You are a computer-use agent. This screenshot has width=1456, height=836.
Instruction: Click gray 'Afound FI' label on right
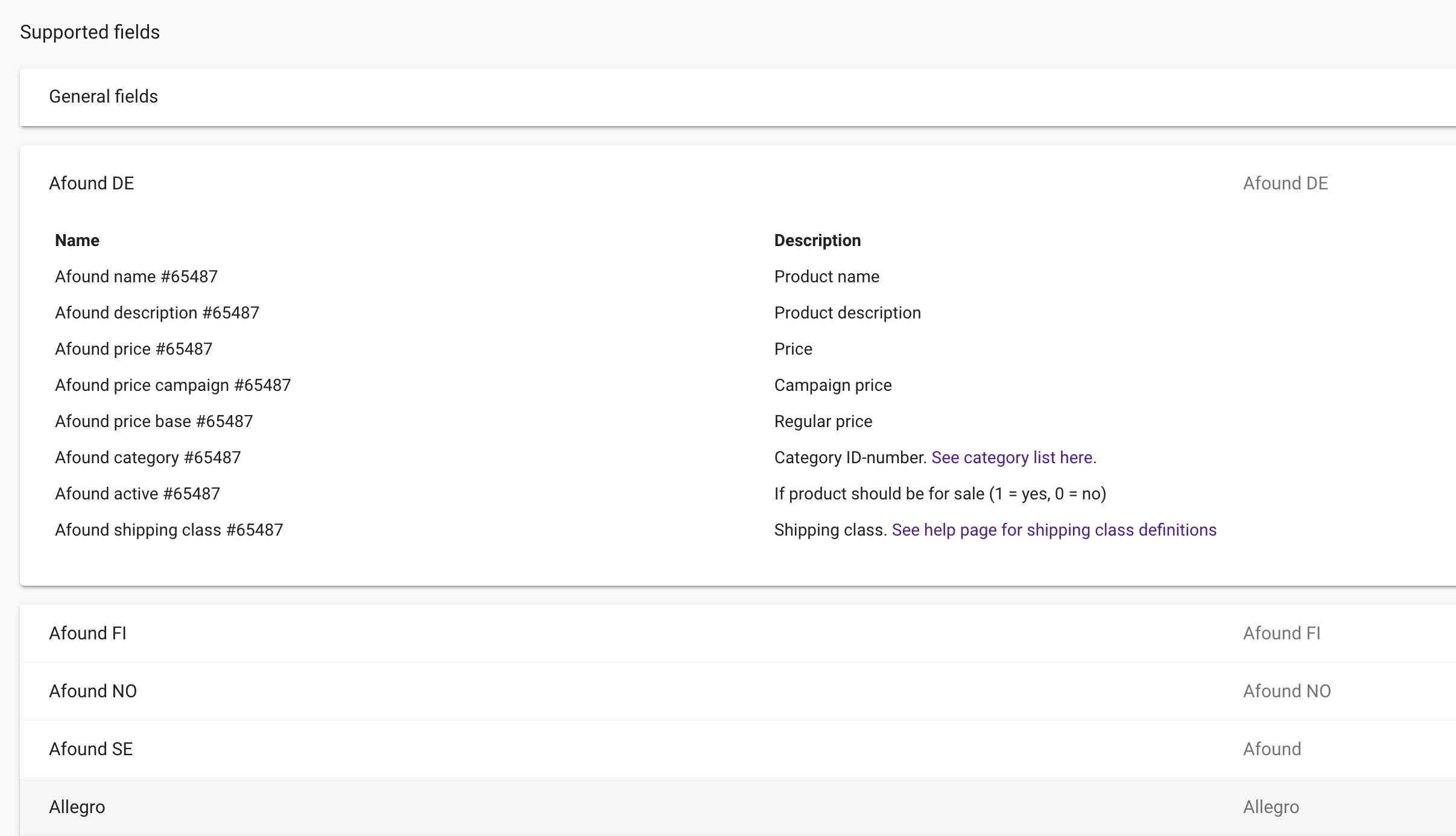point(1282,633)
